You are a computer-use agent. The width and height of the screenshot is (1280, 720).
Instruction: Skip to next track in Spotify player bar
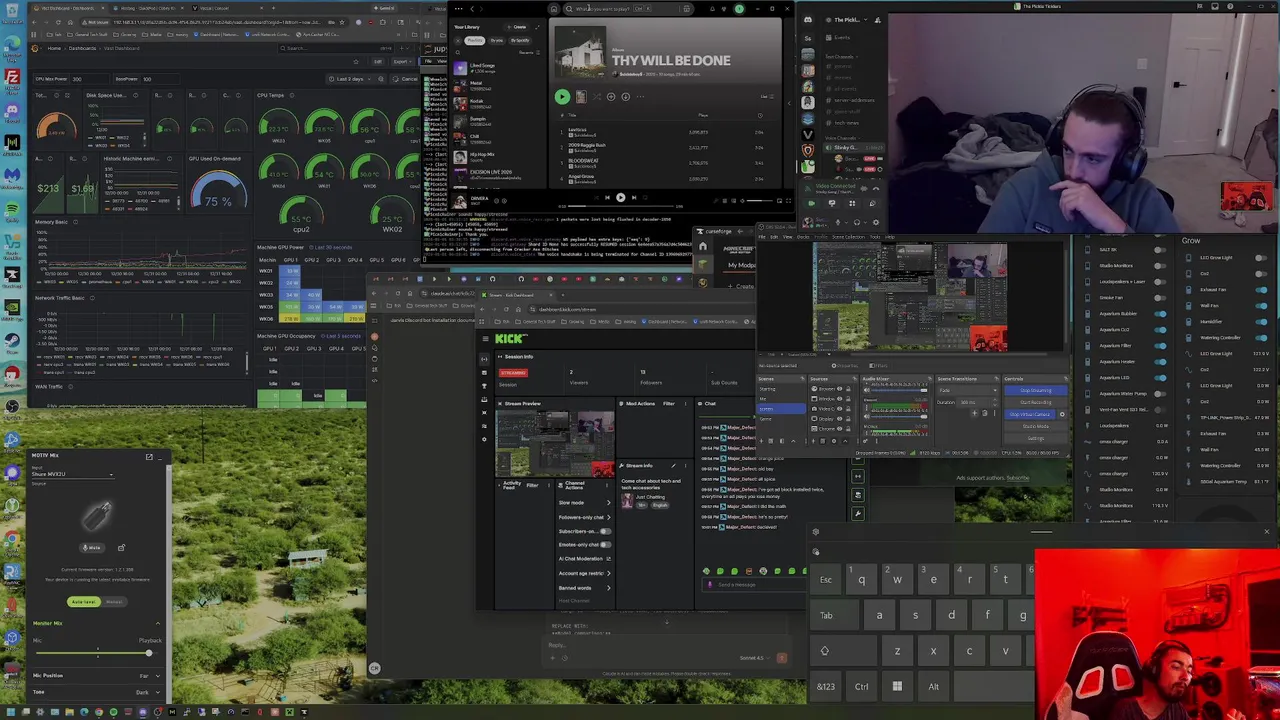[633, 198]
